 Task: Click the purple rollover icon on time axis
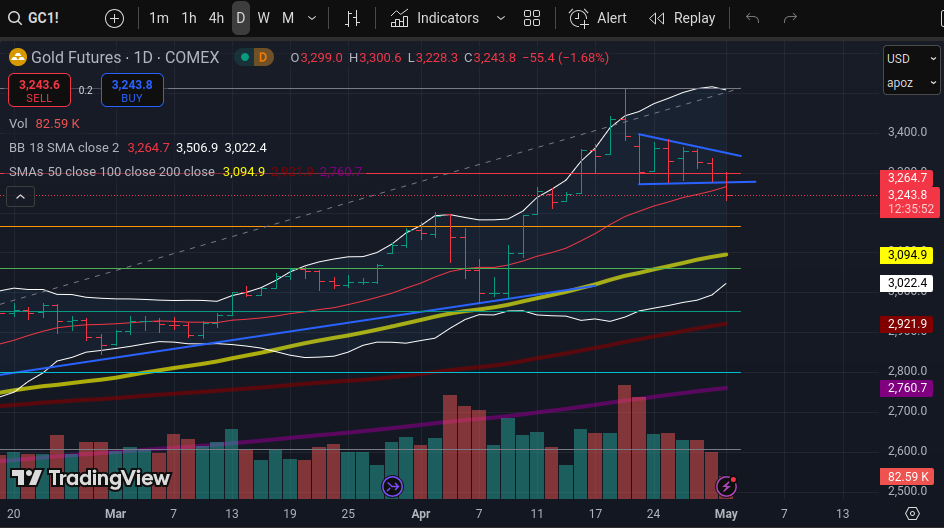(392, 486)
